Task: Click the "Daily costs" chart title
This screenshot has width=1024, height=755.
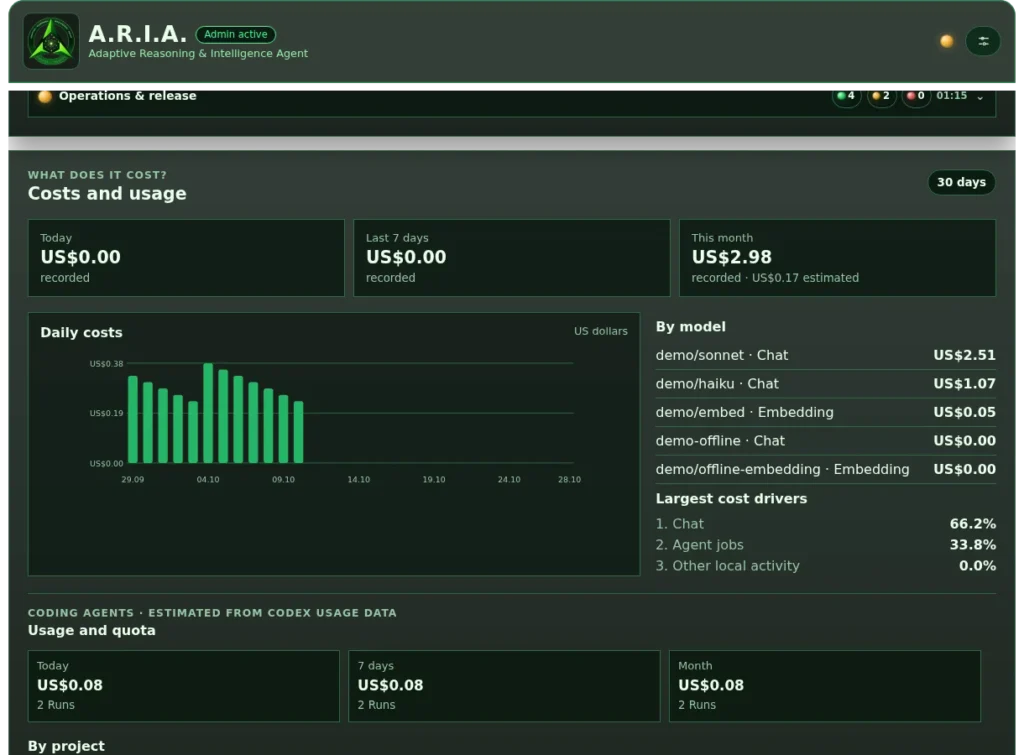Action: click(81, 332)
